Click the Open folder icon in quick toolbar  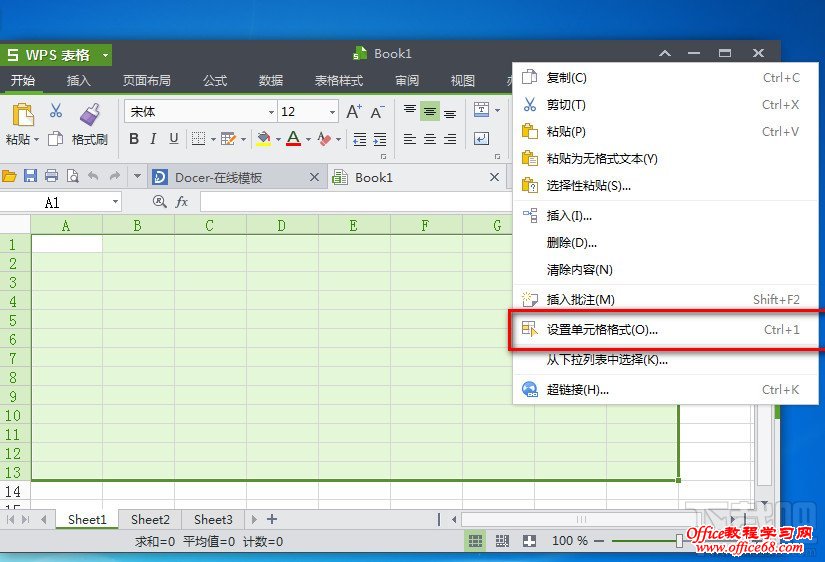point(10,177)
